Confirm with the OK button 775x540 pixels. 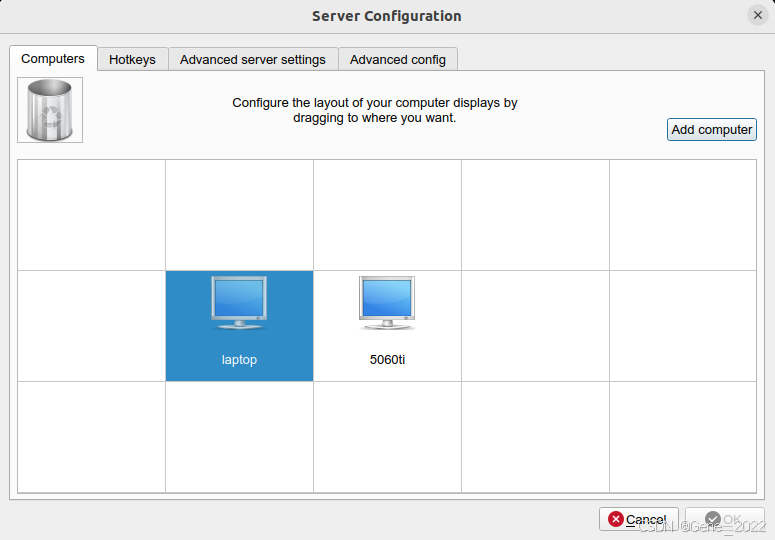pyautogui.click(x=725, y=519)
